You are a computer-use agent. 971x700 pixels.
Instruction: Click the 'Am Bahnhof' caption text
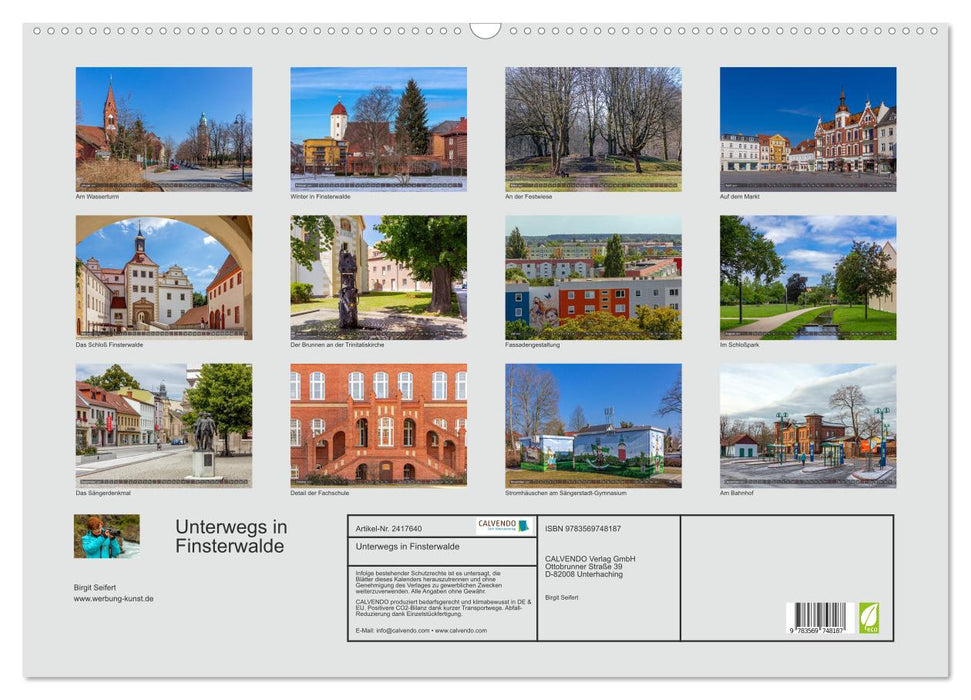(x=736, y=493)
